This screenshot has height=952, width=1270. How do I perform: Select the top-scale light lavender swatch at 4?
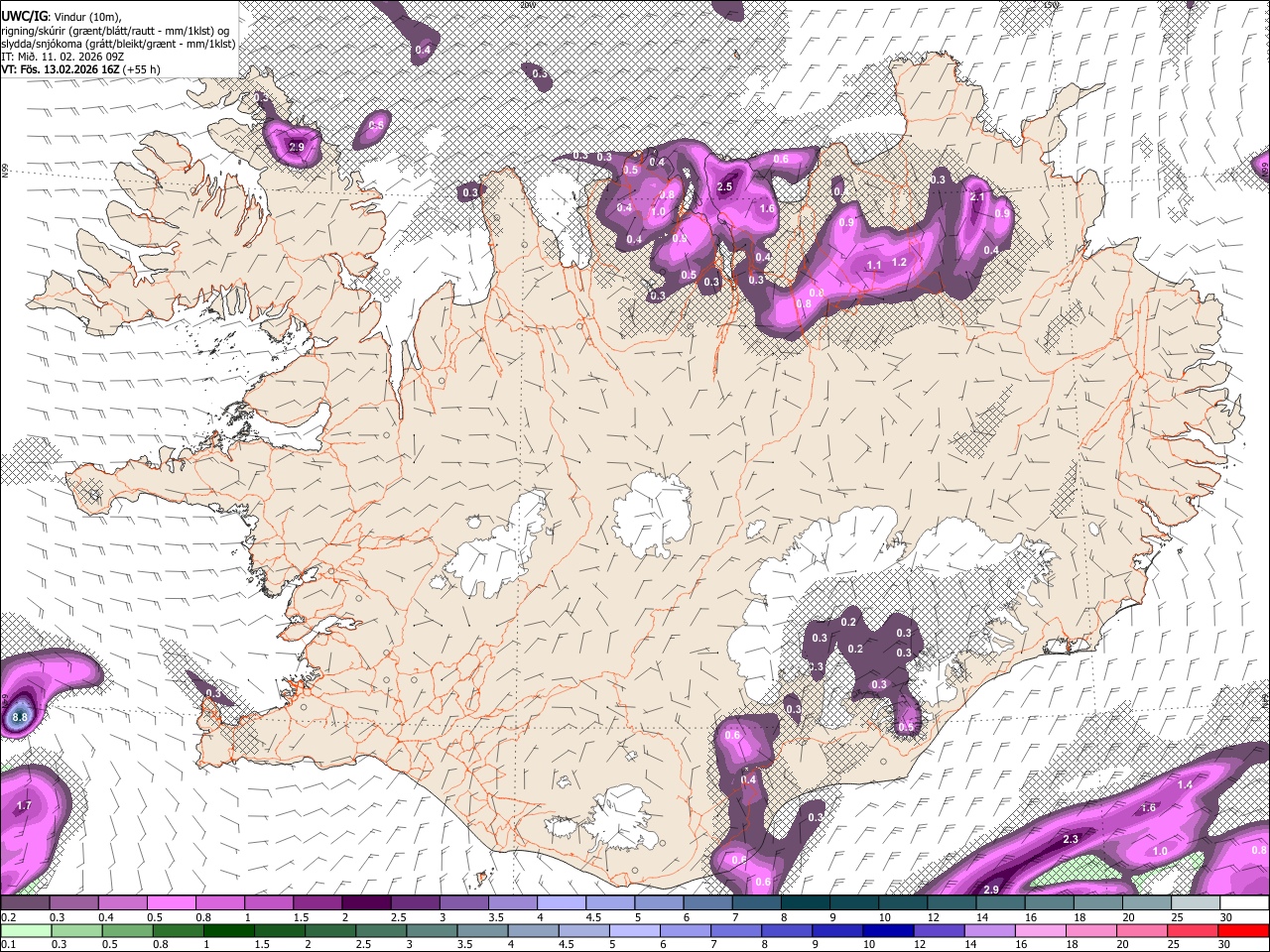[562, 903]
